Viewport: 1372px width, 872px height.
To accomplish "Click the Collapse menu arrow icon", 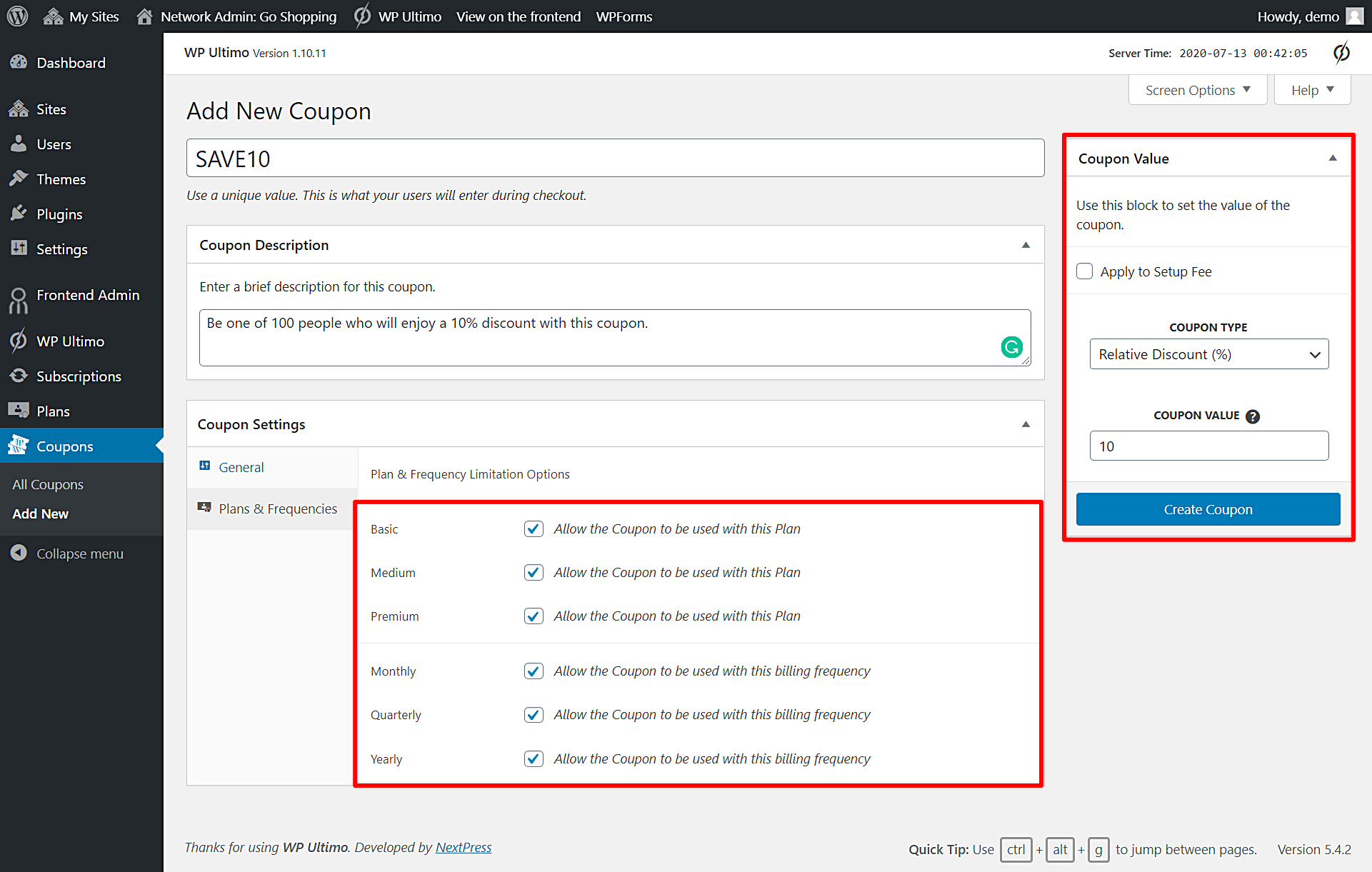I will 19,553.
